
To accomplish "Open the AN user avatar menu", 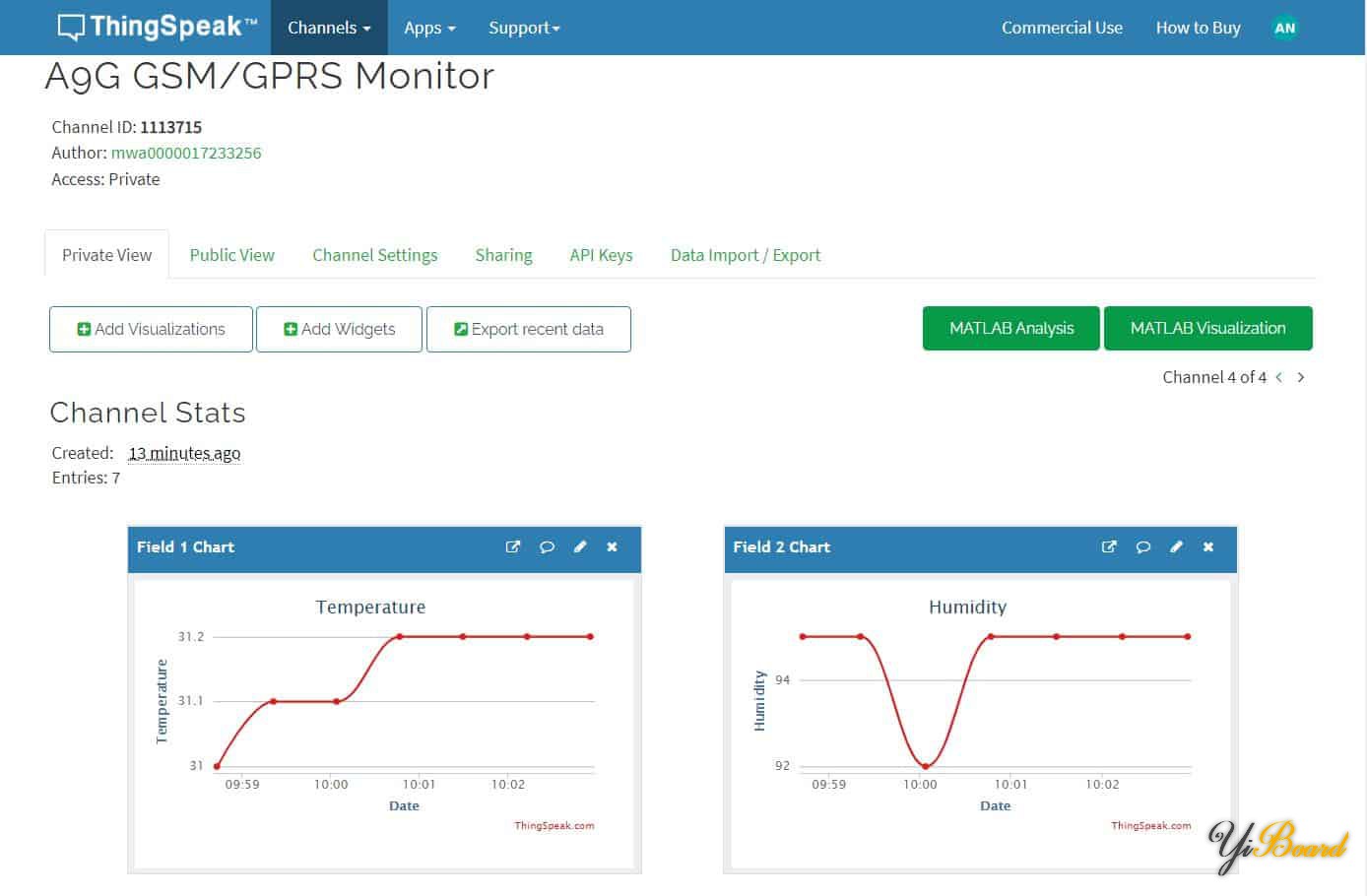I will (1284, 28).
